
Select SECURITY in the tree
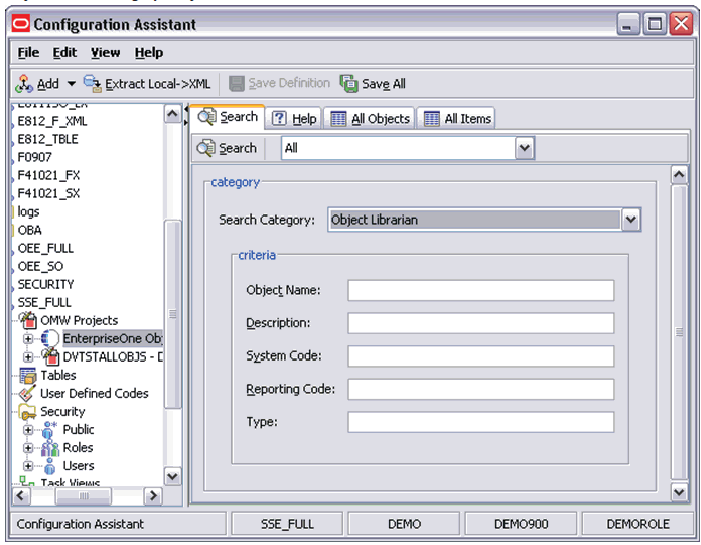(46, 284)
